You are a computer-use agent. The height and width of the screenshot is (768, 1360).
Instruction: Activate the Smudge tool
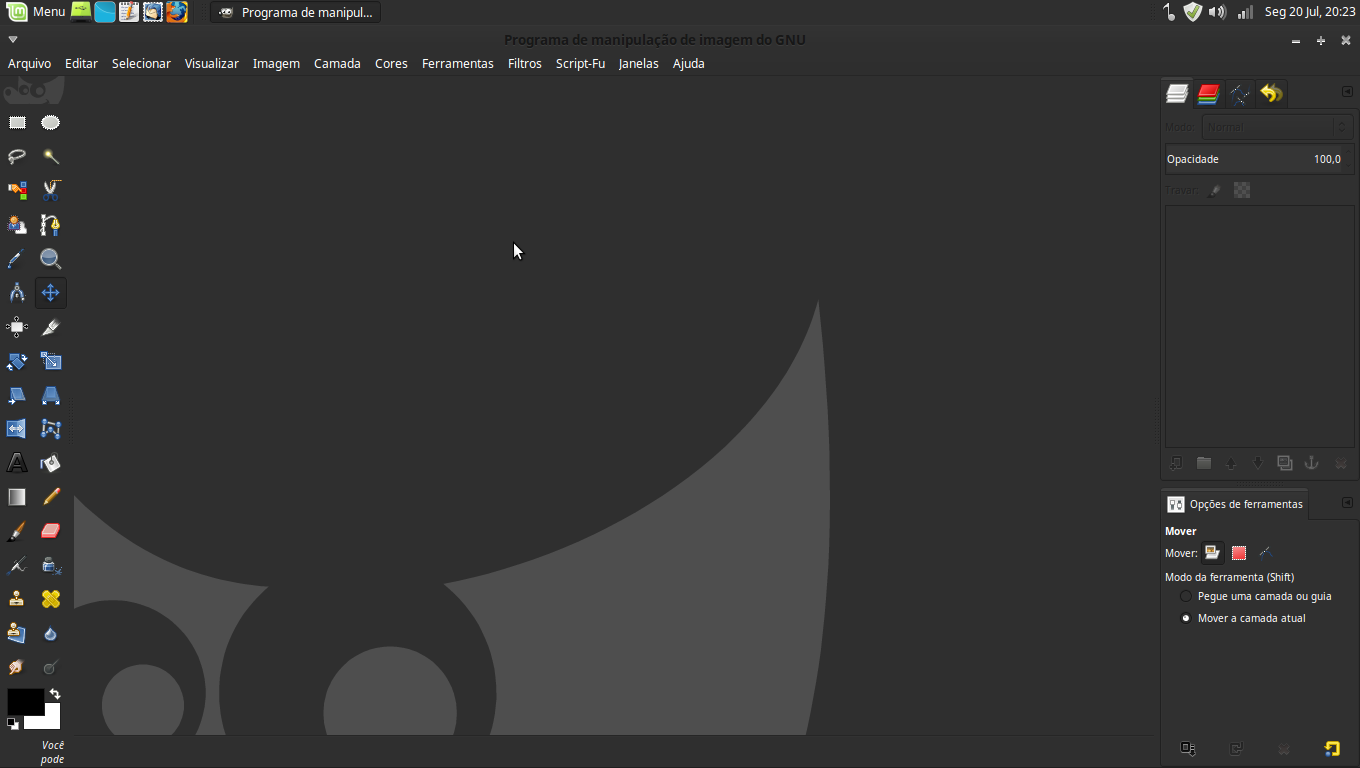(17, 667)
